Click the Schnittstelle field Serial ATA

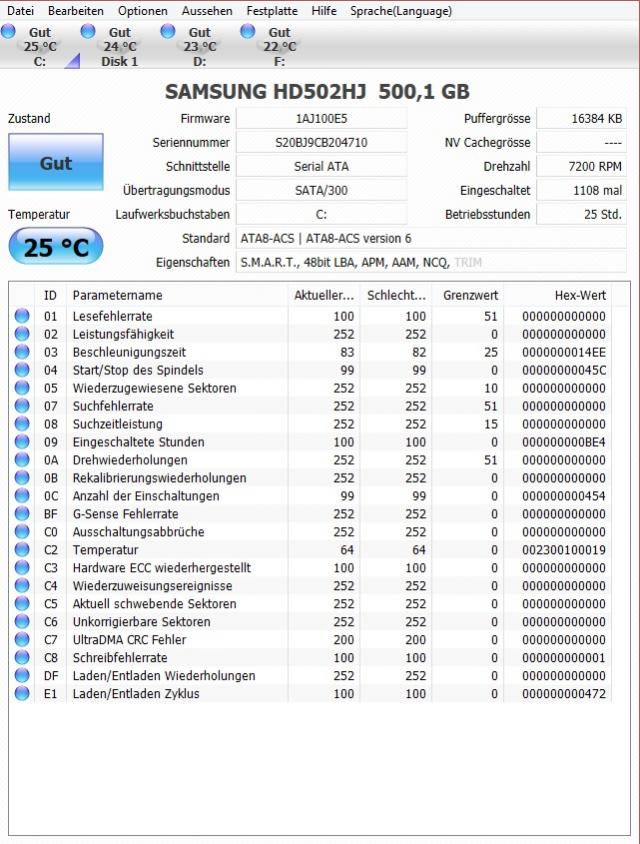tap(321, 166)
